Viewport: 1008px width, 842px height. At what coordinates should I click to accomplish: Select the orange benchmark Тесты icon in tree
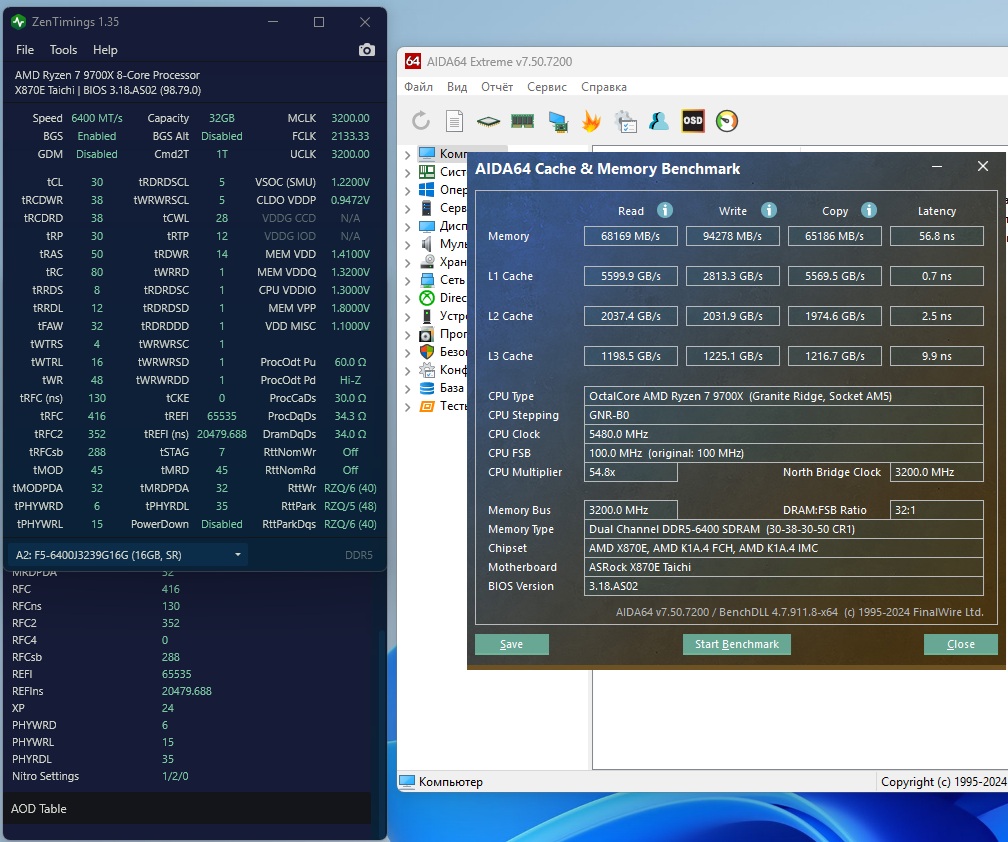(x=427, y=406)
